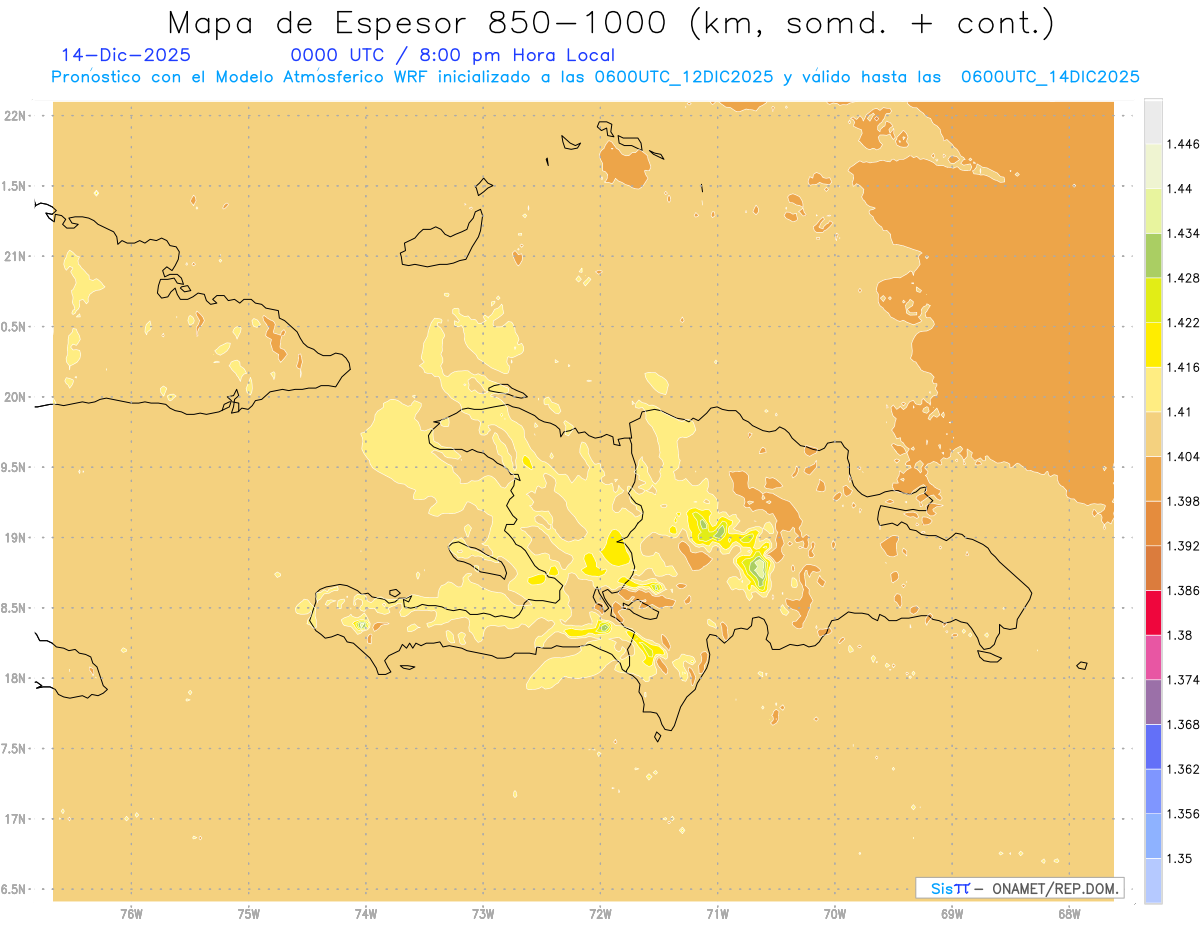The height and width of the screenshot is (927, 1200).
Task: Click the latitude label "18N"
Action: [x=16, y=678]
